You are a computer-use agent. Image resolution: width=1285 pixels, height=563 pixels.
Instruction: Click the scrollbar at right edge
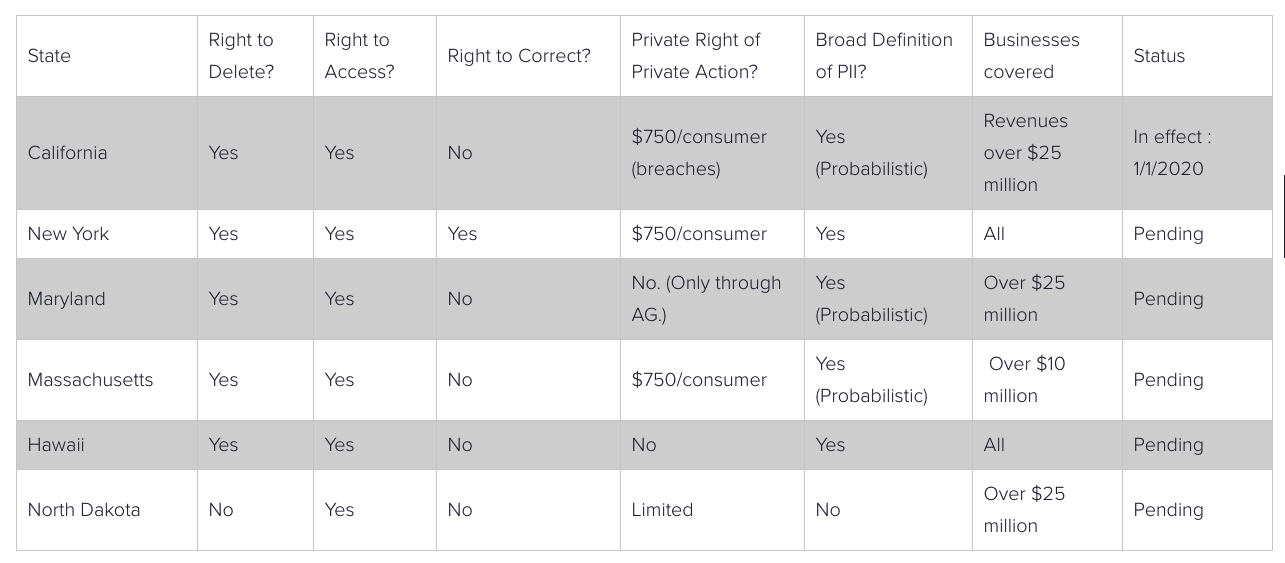coord(1283,217)
